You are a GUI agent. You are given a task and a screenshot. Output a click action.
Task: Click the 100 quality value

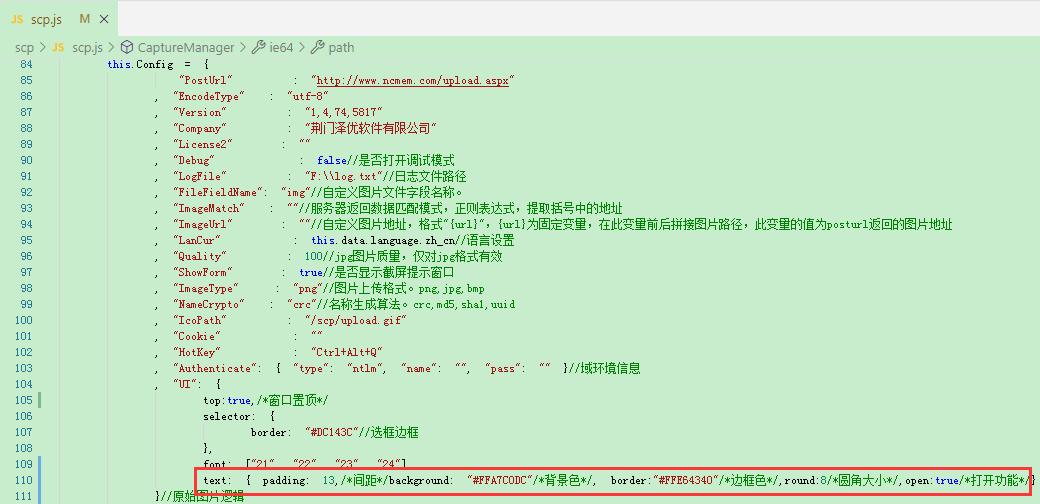tap(314, 255)
